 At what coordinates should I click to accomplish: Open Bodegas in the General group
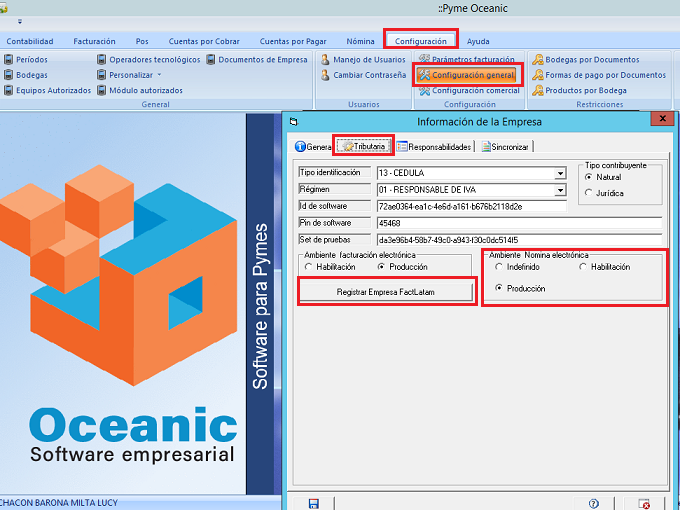pyautogui.click(x=26, y=75)
